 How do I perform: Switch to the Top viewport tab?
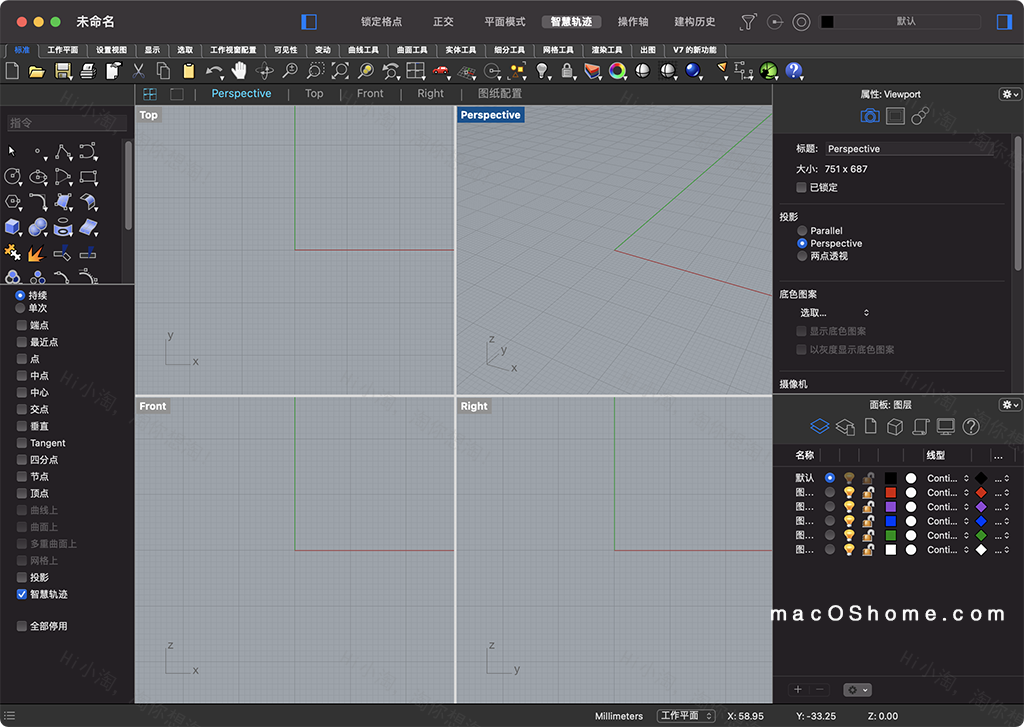(313, 93)
